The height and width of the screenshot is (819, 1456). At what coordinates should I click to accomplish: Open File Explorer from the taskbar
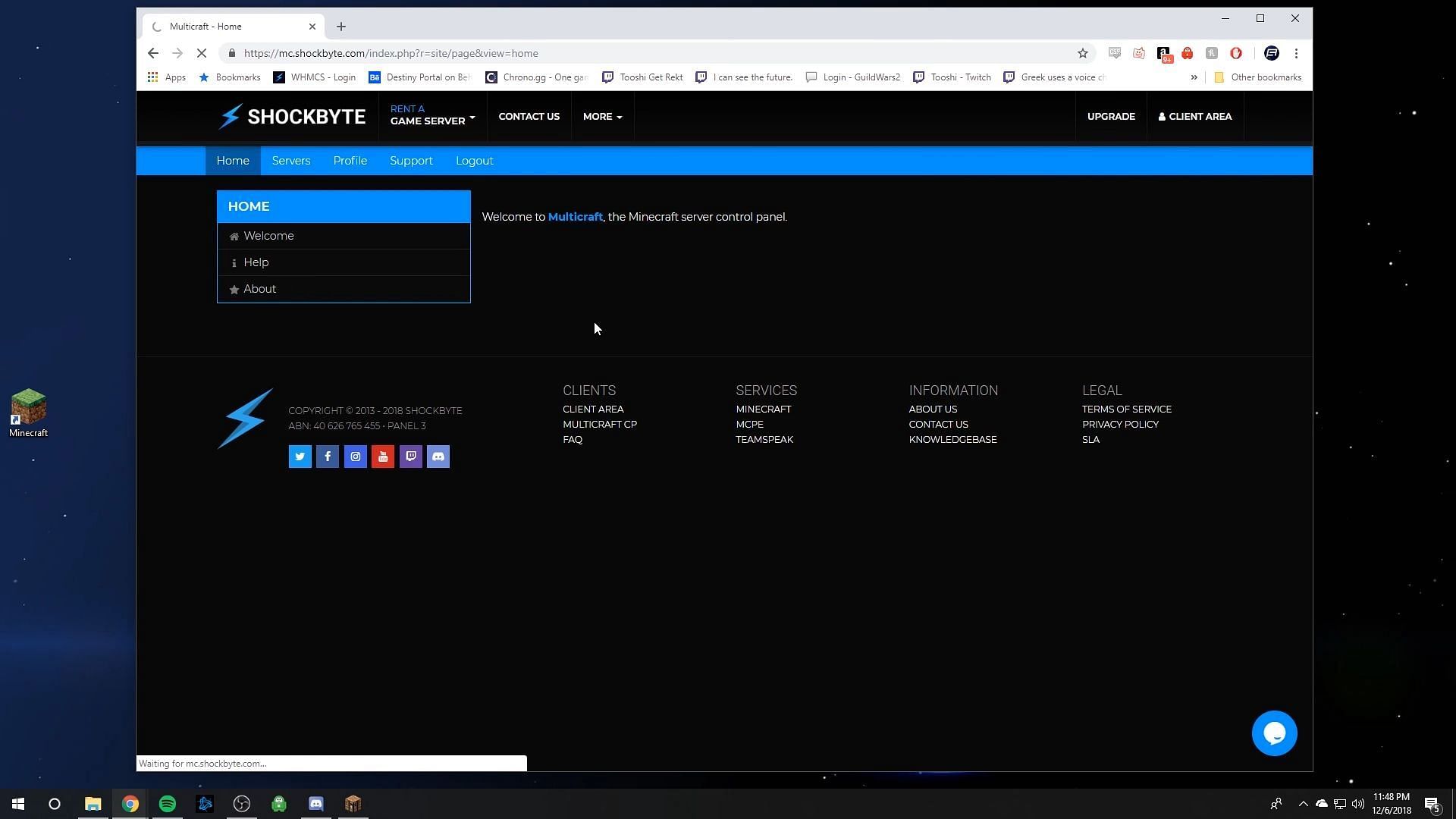(x=93, y=804)
